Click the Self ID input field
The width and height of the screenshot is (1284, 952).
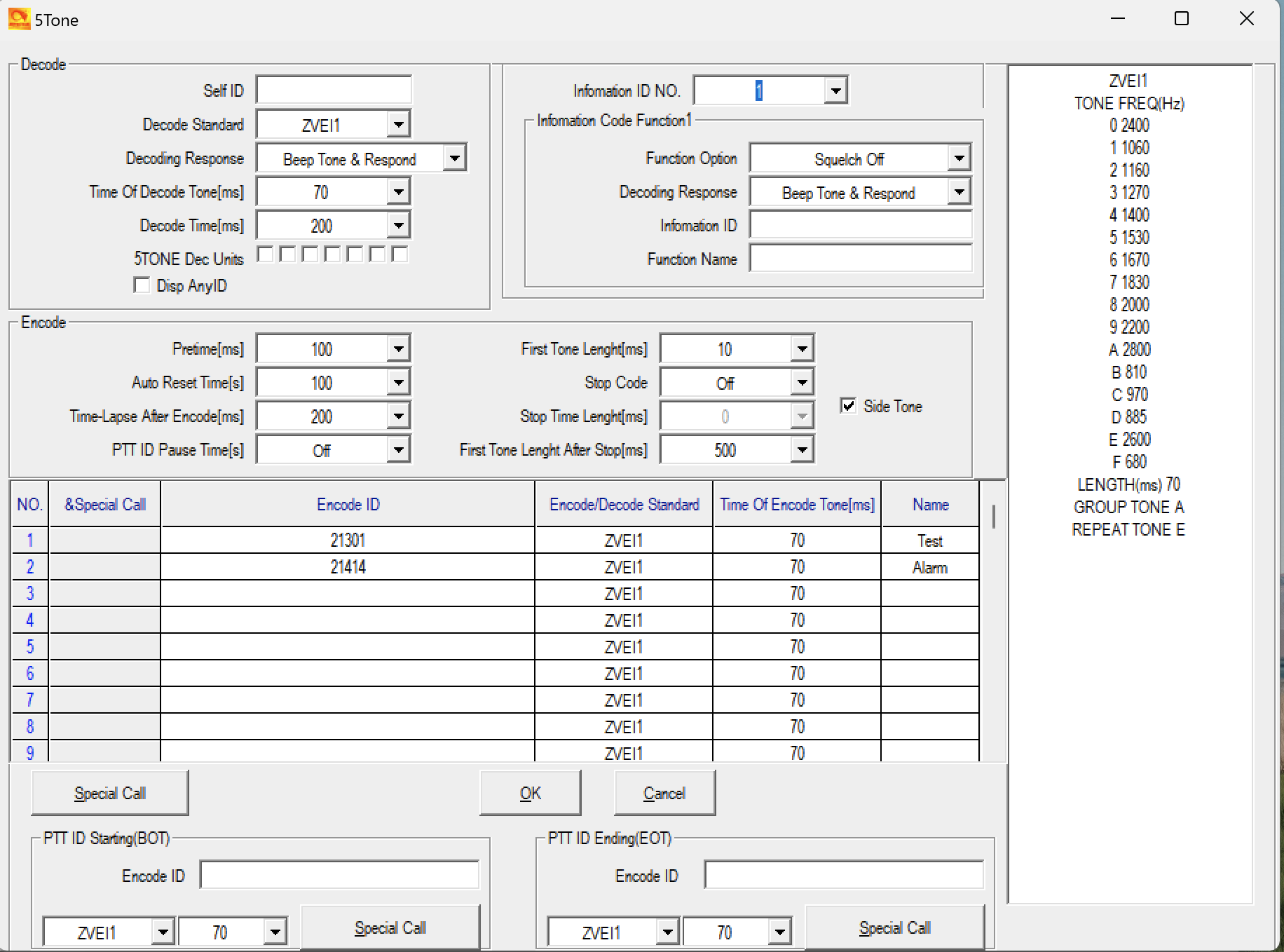click(334, 90)
